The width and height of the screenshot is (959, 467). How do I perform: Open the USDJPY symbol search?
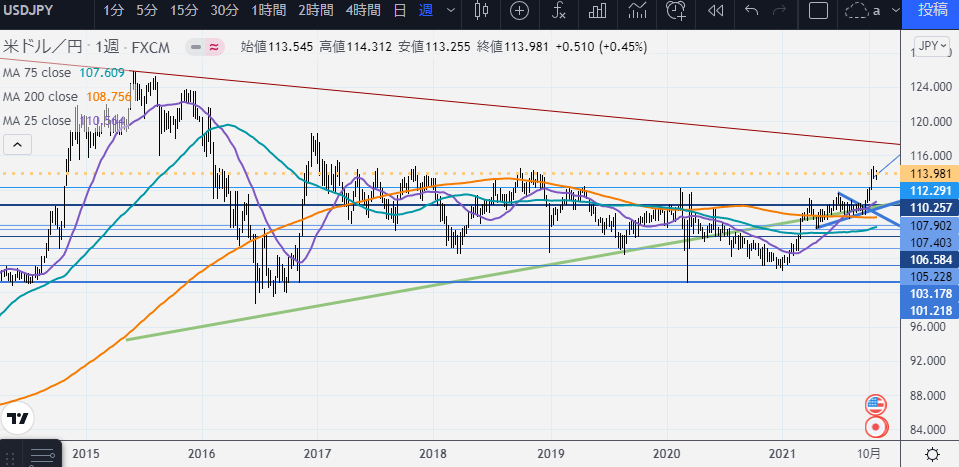coord(26,10)
